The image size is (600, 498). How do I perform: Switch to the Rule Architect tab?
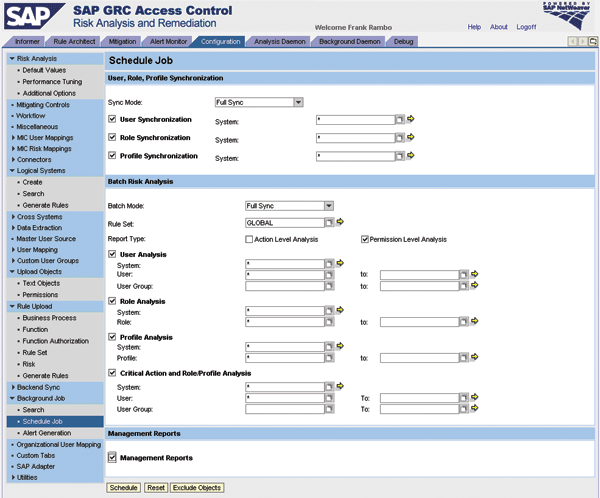(x=76, y=41)
